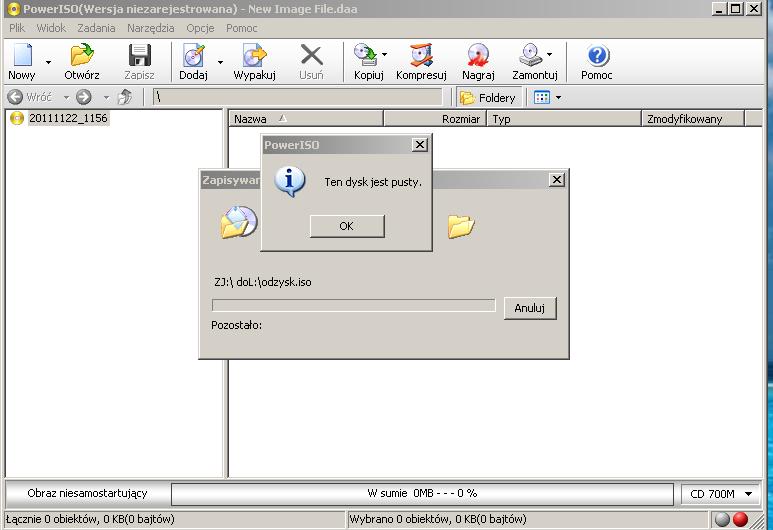Open the CD 700M media size dropdown
Viewport: 773px width, 530px height.
click(720, 494)
